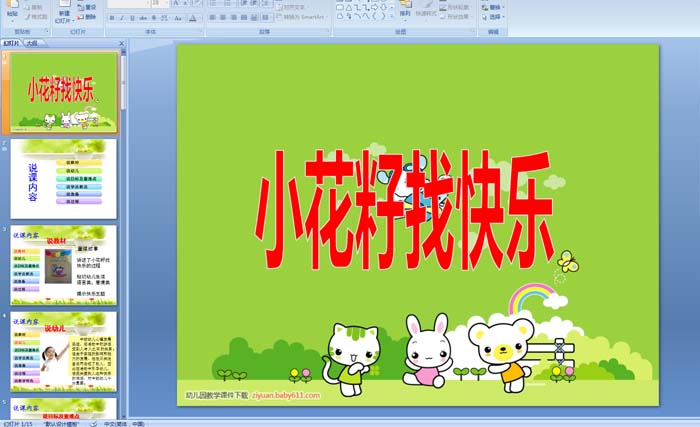Open the Shape Effects dropdown

click(455, 17)
